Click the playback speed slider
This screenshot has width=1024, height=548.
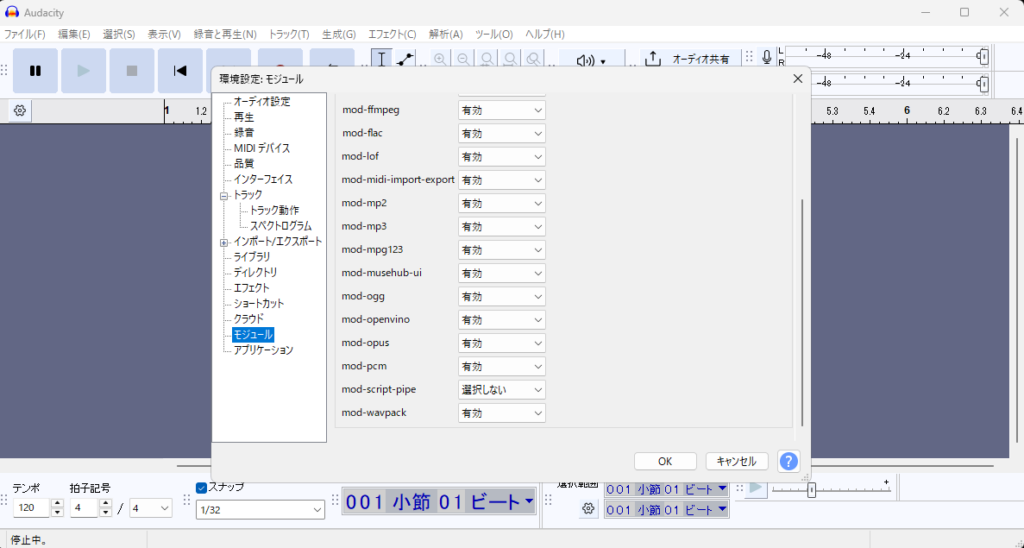click(x=811, y=489)
